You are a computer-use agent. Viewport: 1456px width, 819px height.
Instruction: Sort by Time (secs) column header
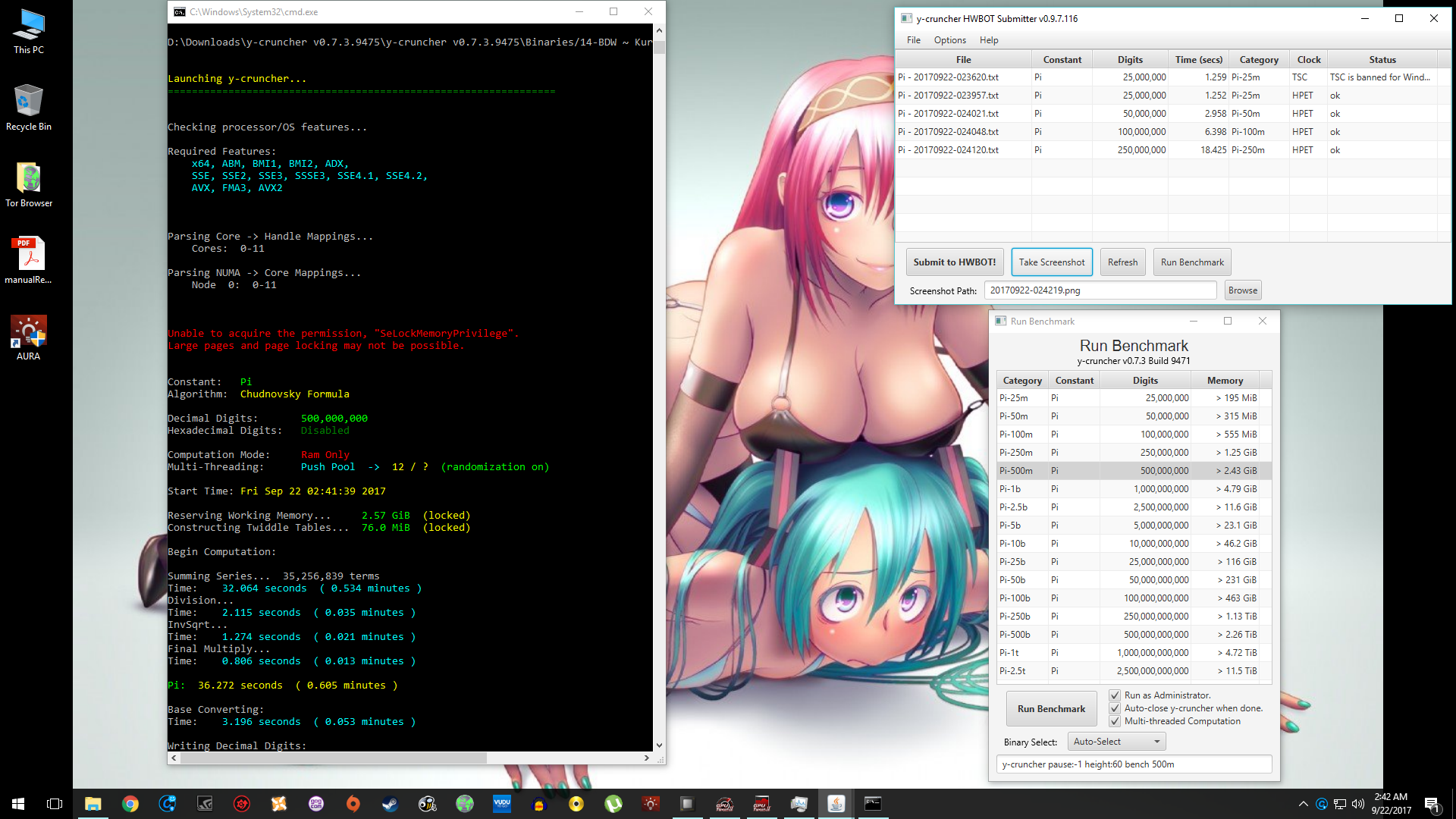(1198, 59)
